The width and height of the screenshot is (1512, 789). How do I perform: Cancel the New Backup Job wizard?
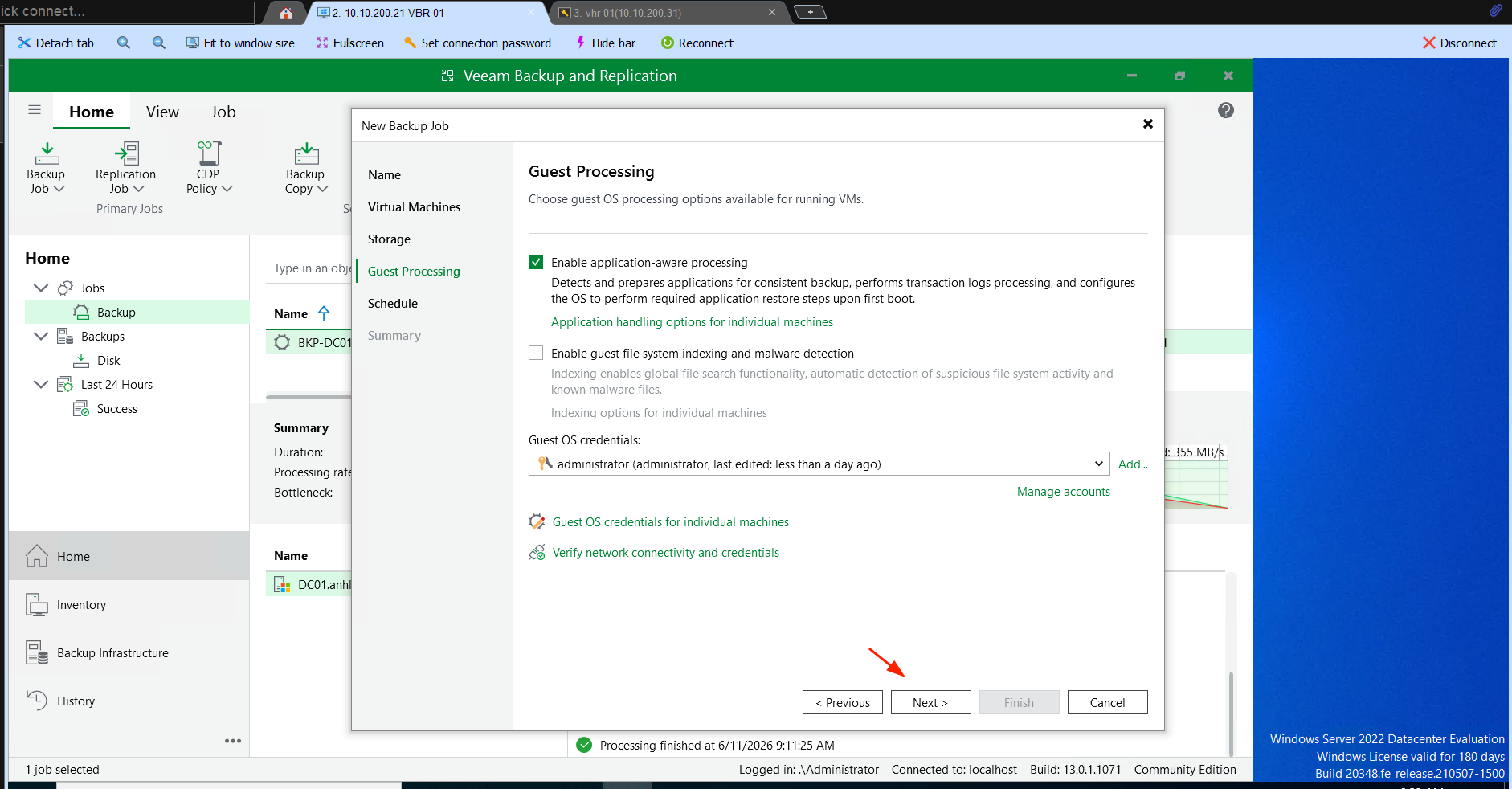coord(1107,702)
